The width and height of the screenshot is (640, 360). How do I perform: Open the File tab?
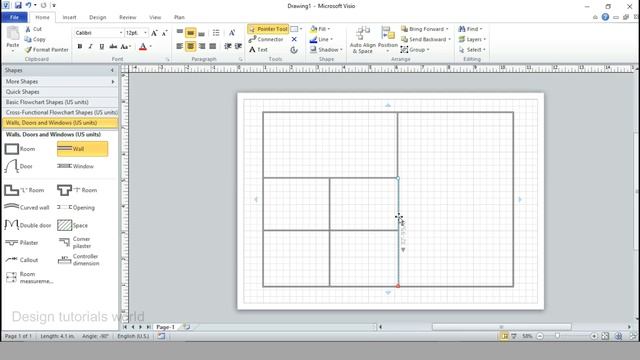click(x=14, y=18)
